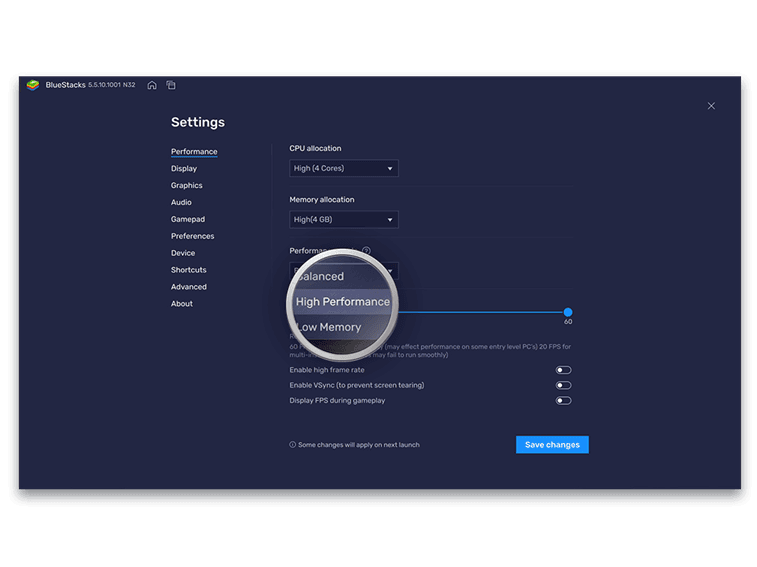Expand the Memory allocation dropdown
Screen dimensions: 757x567
[344, 220]
